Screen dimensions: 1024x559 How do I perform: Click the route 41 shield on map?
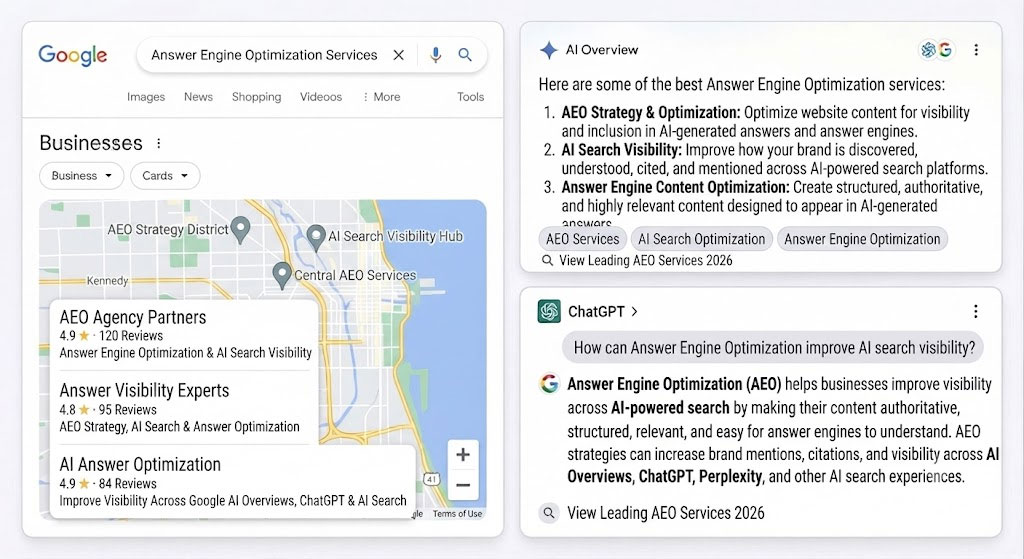click(x=432, y=479)
